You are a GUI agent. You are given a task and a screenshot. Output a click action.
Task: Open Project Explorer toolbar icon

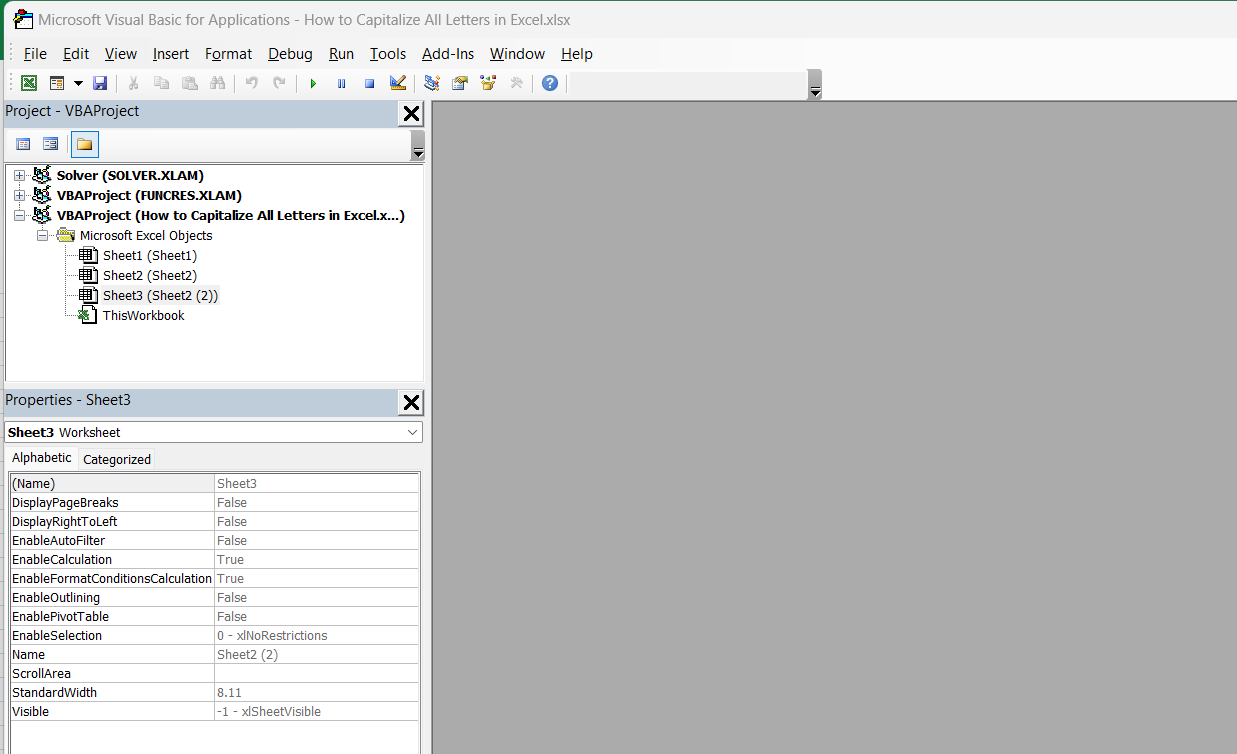[x=432, y=83]
